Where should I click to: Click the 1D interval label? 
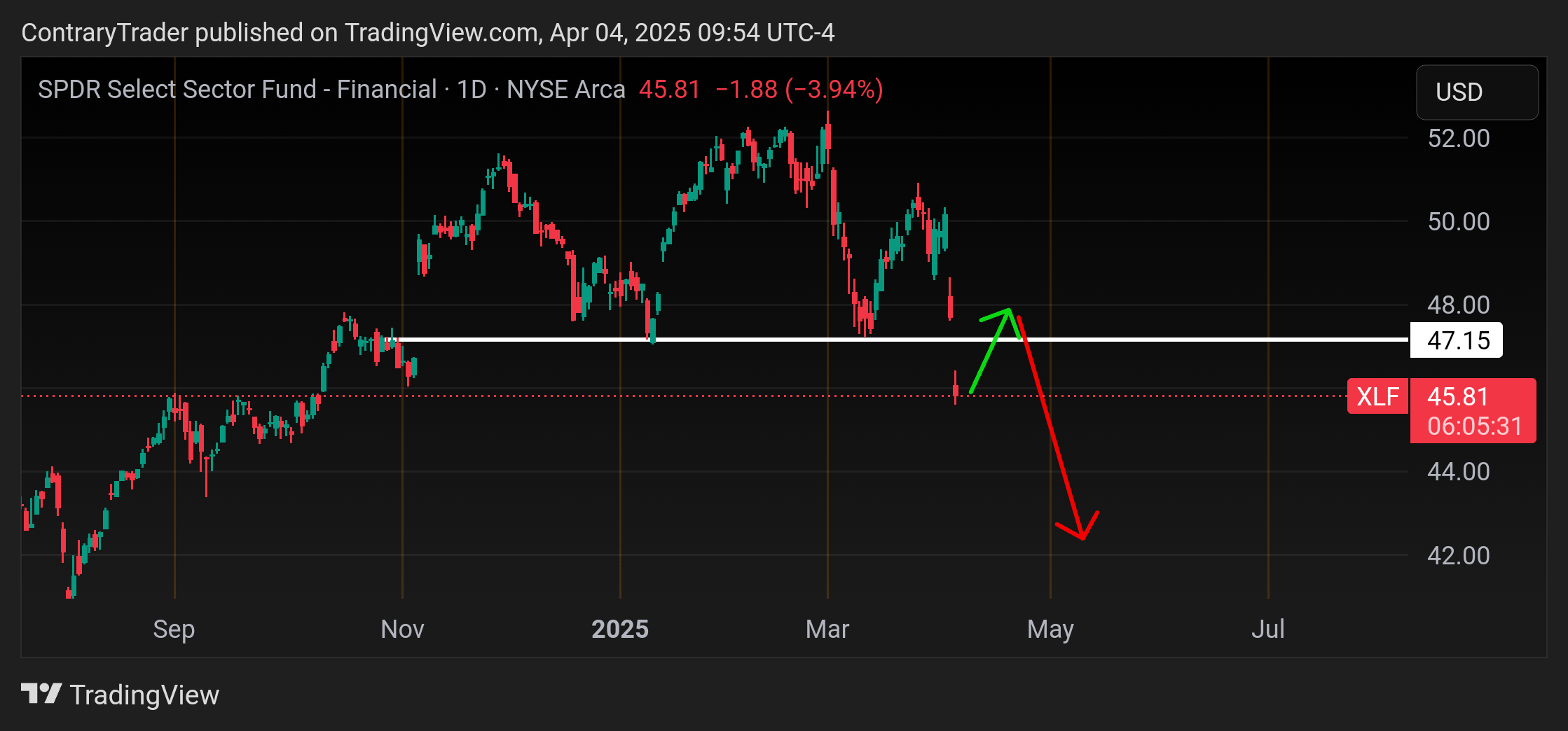(472, 90)
